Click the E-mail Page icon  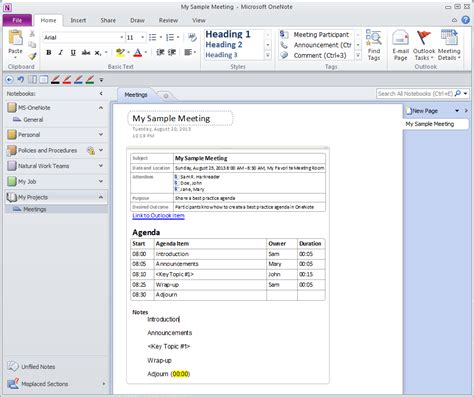[400, 45]
